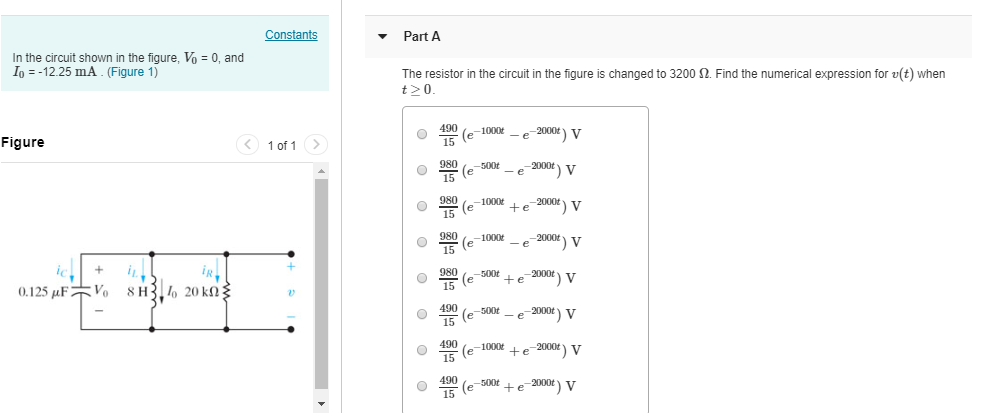Click the figure scrollbar down arrow

(x=321, y=403)
